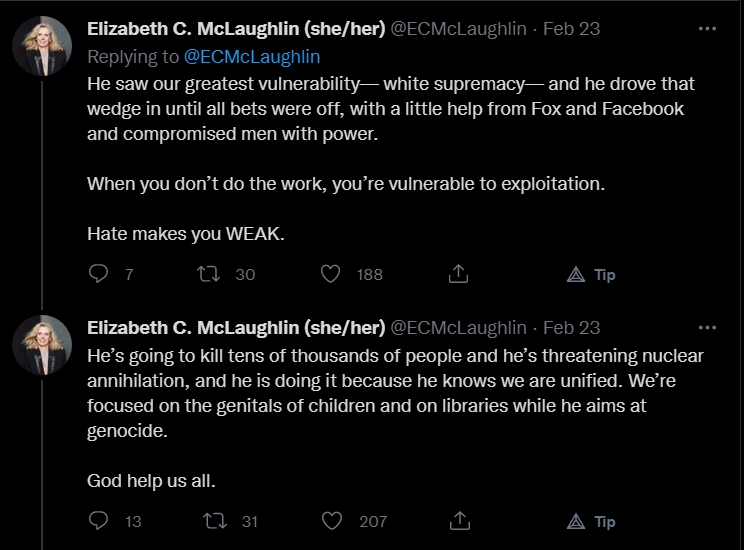The height and width of the screenshot is (550, 744).
Task: Retweet the 'Hate makes you WEAK' tweet
Action: [210, 273]
